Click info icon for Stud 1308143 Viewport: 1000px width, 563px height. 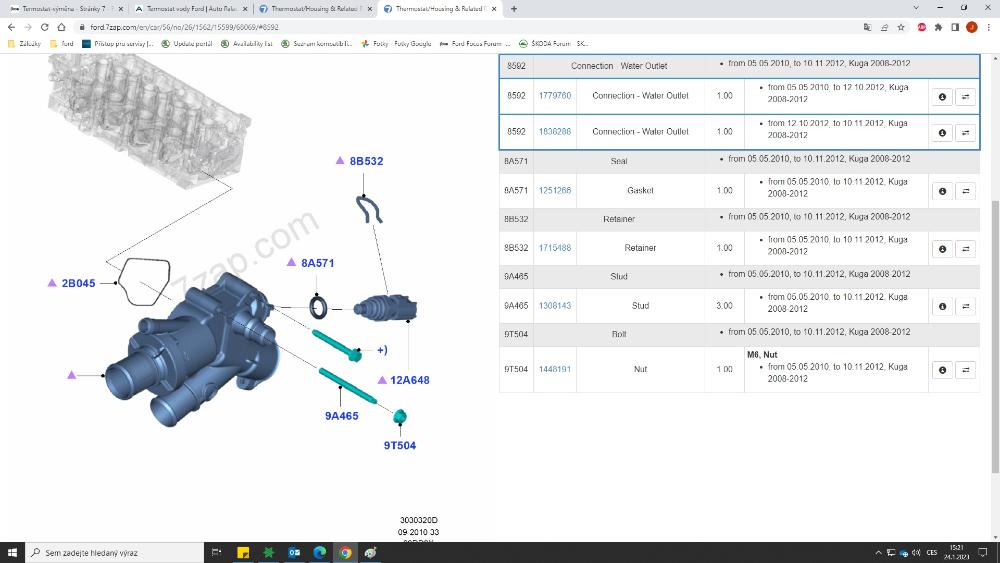[x=942, y=307]
